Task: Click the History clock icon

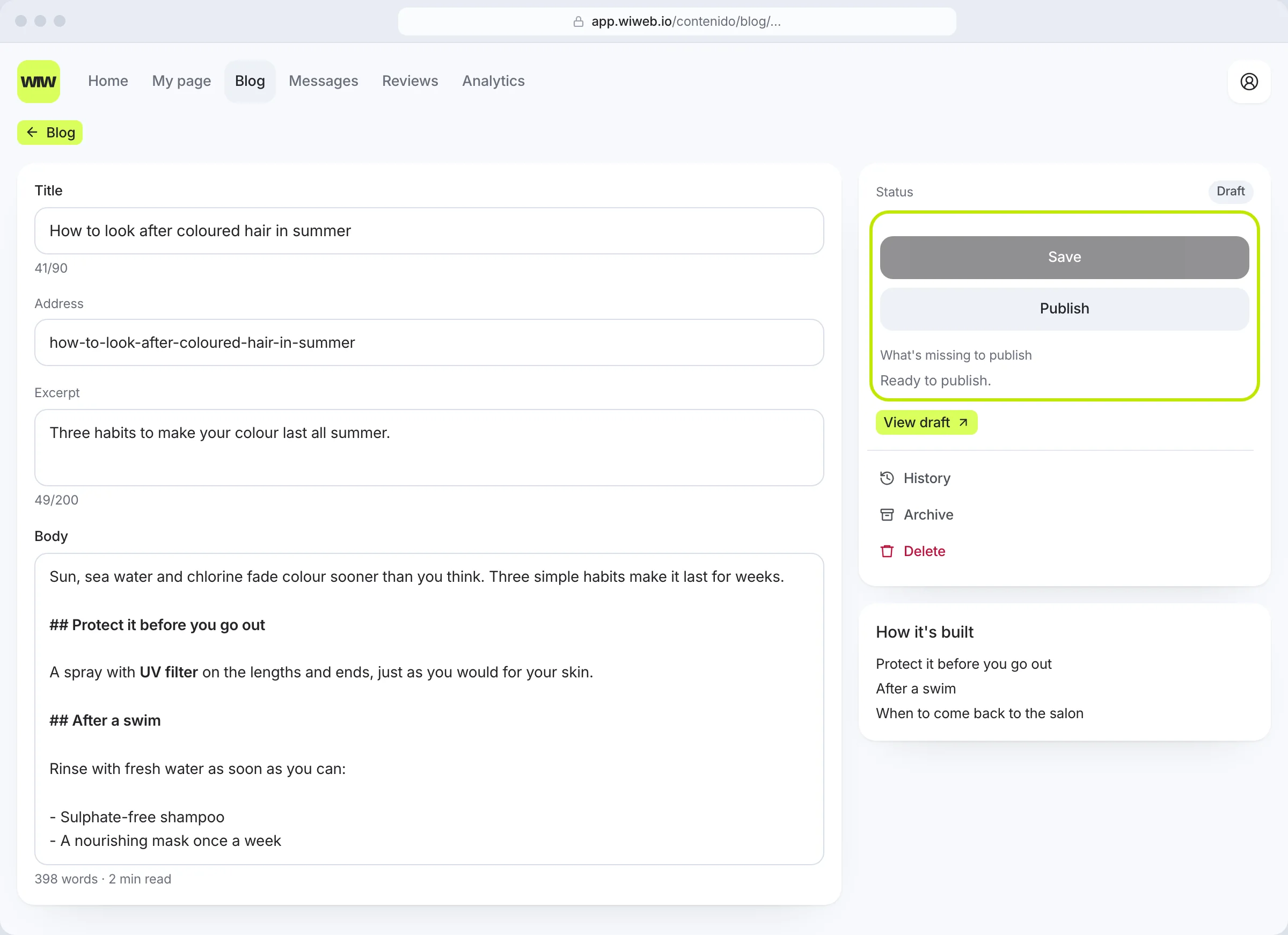Action: point(887,478)
